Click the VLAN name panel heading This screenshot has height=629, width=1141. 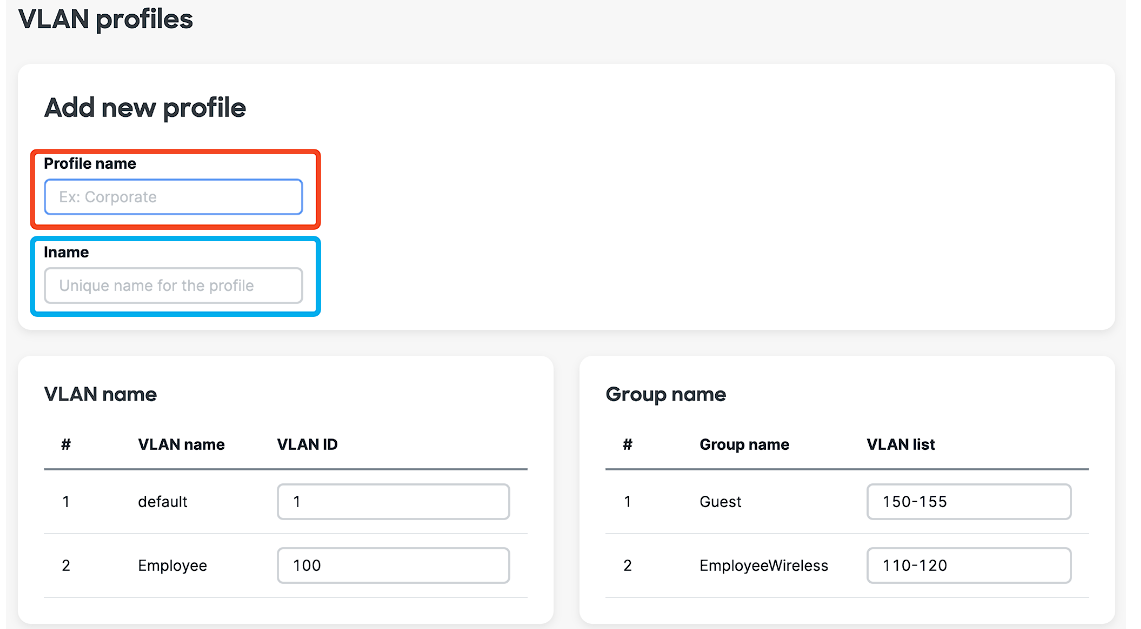(x=100, y=394)
